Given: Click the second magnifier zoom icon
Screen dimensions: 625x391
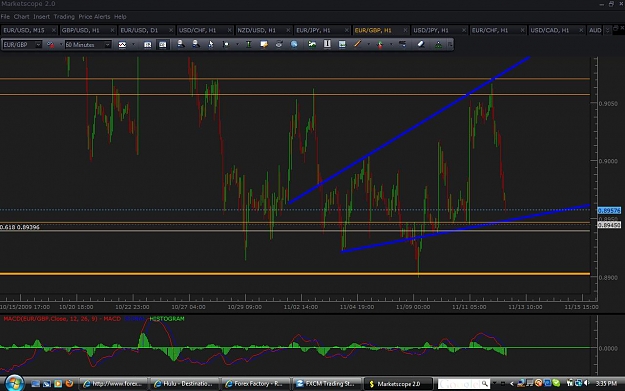Looking at the screenshot, I should (196, 44).
